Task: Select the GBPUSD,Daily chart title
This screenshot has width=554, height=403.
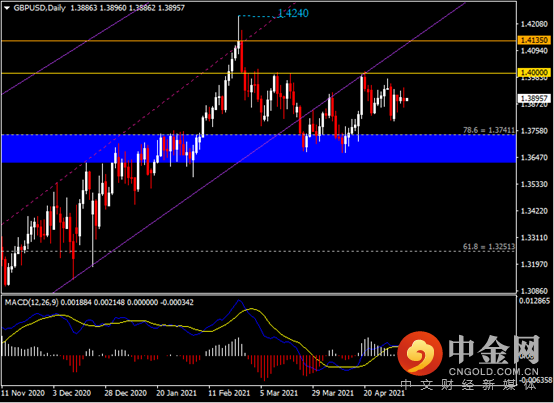Action: coord(40,8)
